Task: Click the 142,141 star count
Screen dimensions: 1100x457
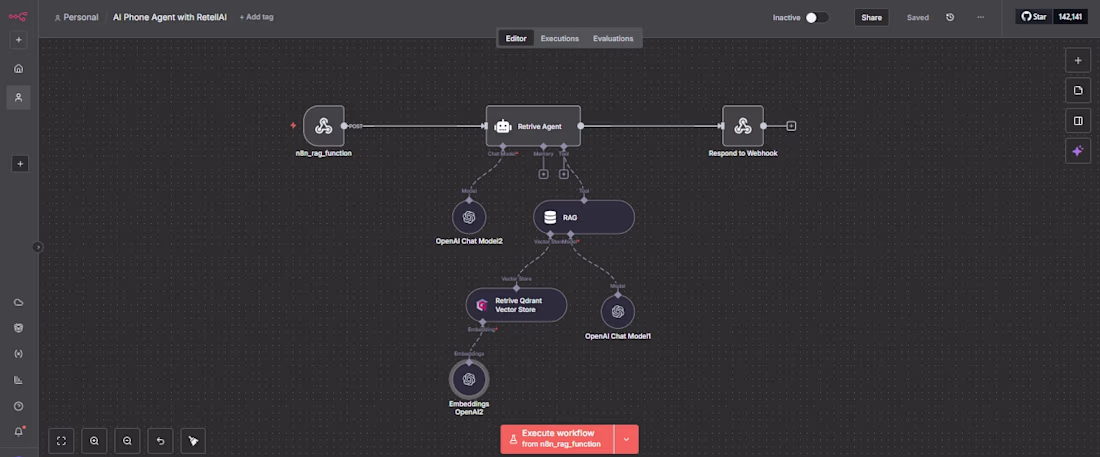Action: click(1070, 16)
